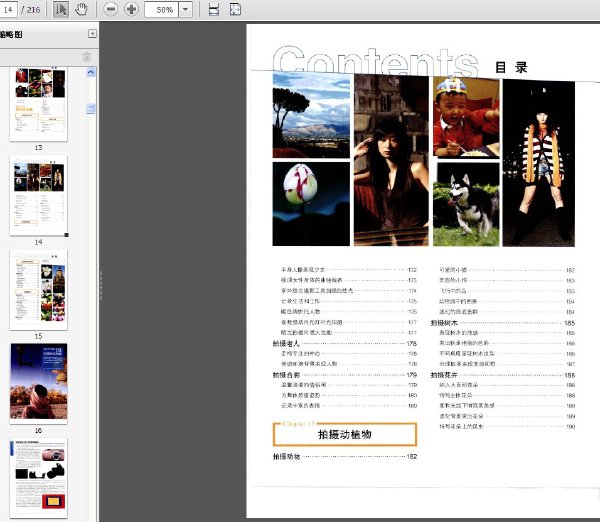The height and width of the screenshot is (522, 600).
Task: Click the thumbnail panel trash icon
Action: [87, 57]
